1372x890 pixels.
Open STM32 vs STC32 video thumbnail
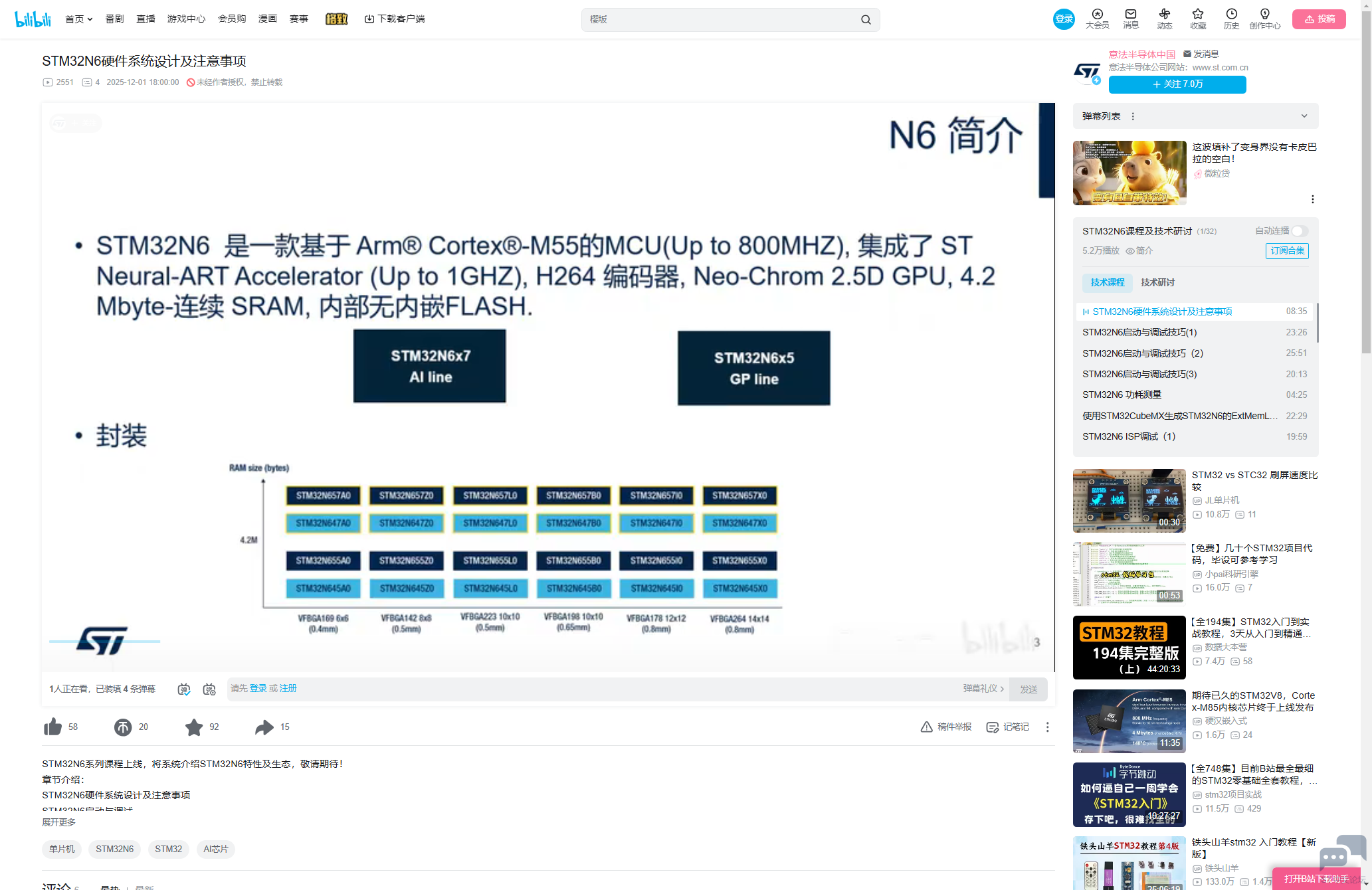pyautogui.click(x=1129, y=501)
